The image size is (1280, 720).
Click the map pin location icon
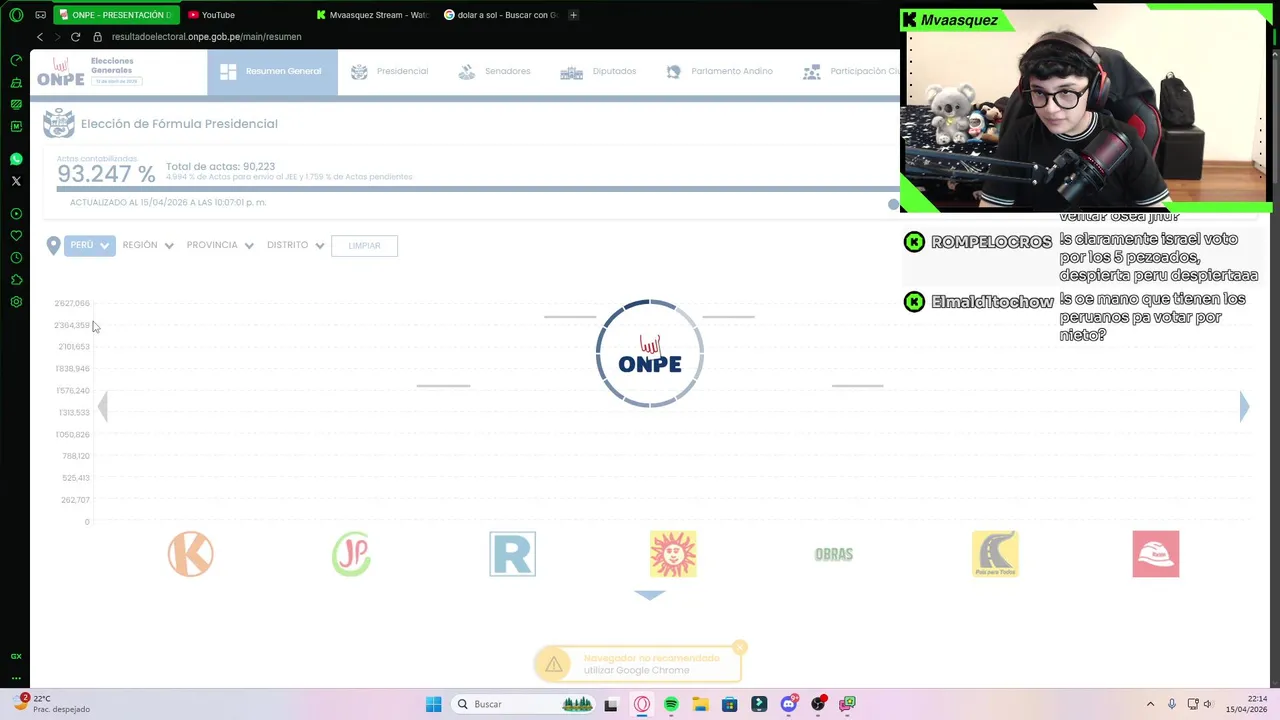pos(54,246)
